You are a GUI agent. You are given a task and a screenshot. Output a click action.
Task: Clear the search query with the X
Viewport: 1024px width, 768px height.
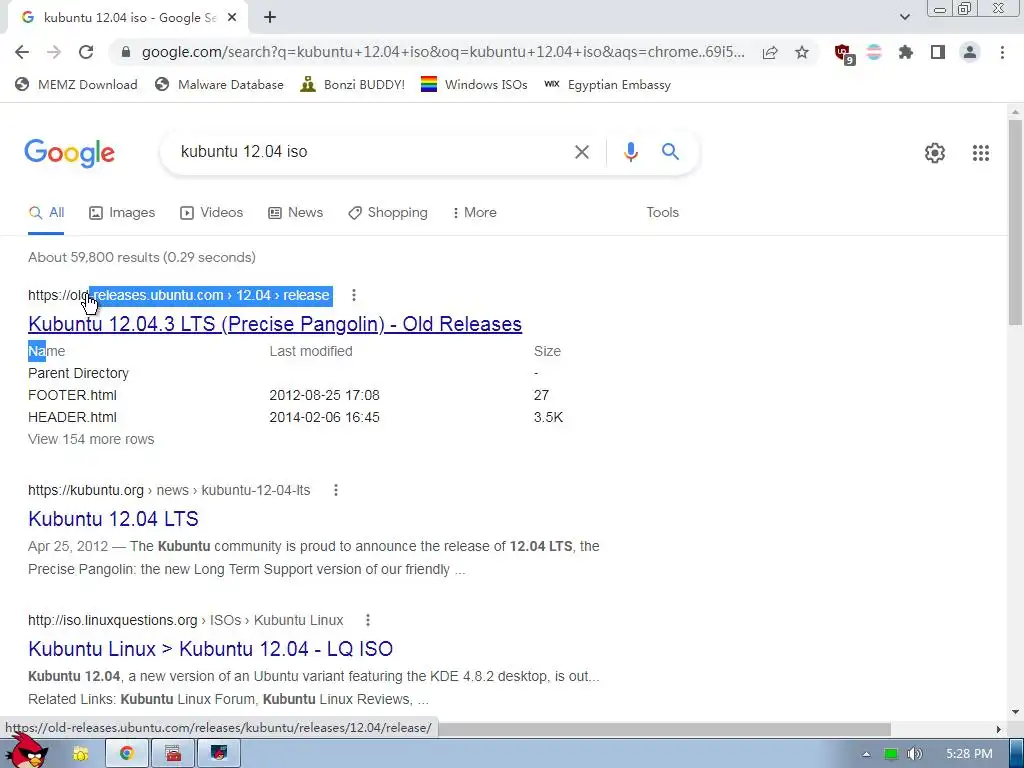[581, 152]
